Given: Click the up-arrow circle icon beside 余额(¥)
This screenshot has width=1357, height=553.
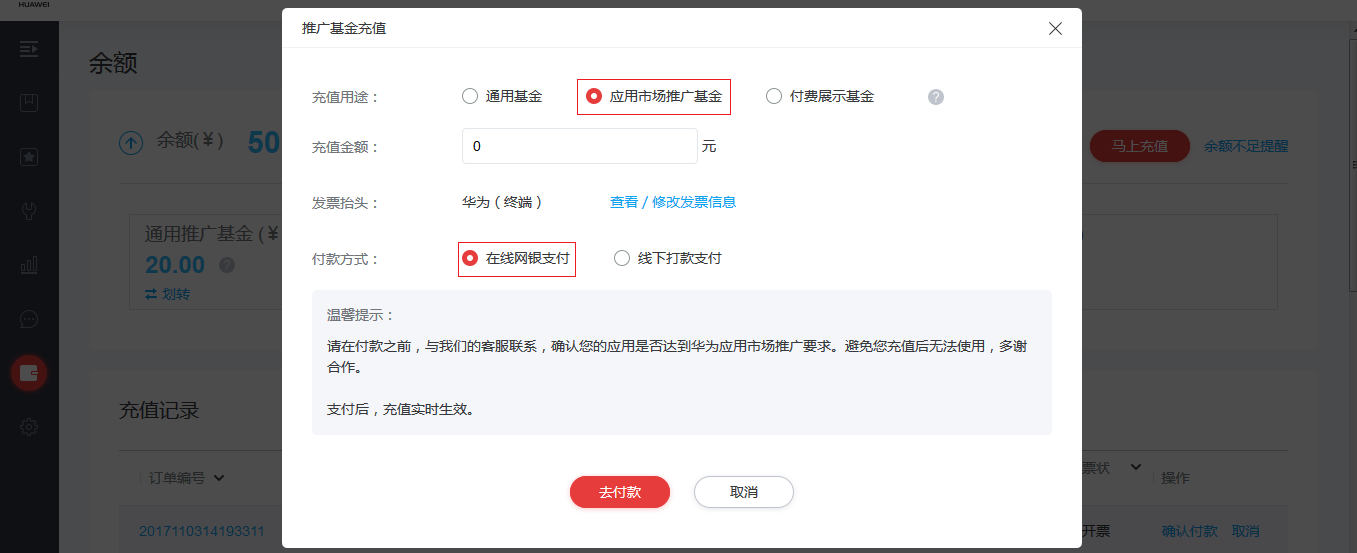Looking at the screenshot, I should click(131, 143).
